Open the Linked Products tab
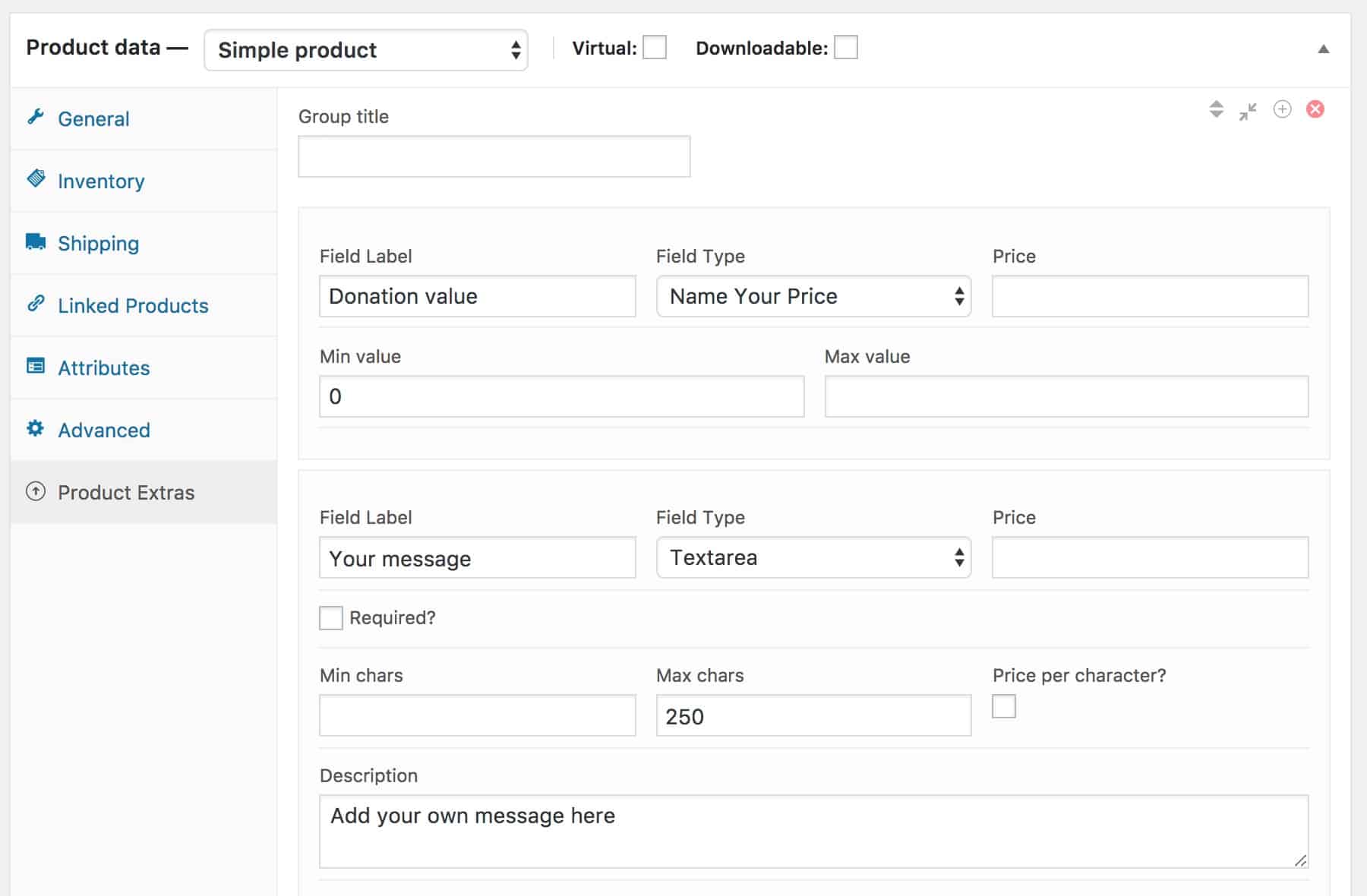1367x896 pixels. pyautogui.click(x=144, y=305)
